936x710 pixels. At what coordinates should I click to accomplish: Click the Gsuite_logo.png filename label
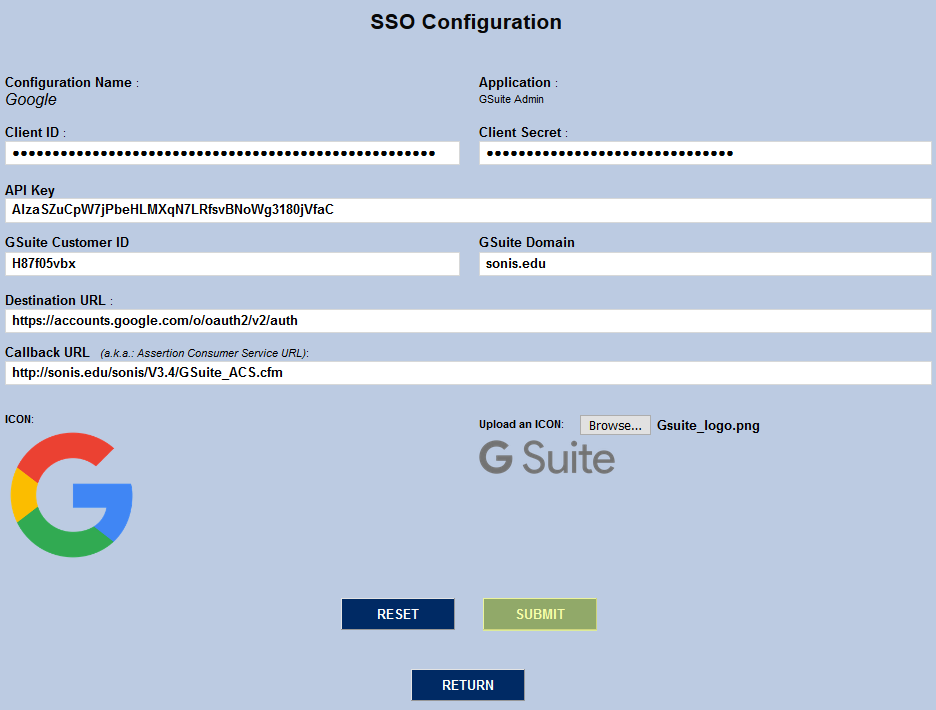(x=707, y=425)
